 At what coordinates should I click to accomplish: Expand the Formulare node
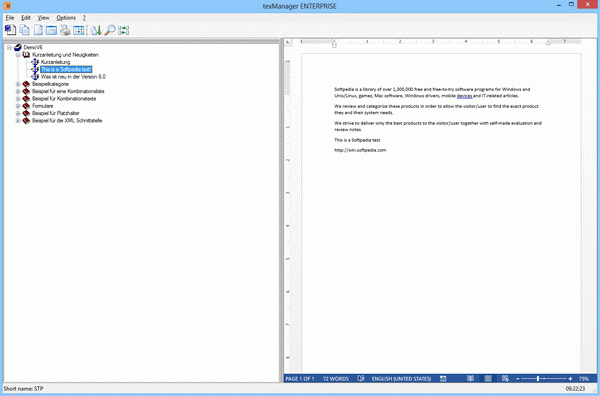point(18,106)
